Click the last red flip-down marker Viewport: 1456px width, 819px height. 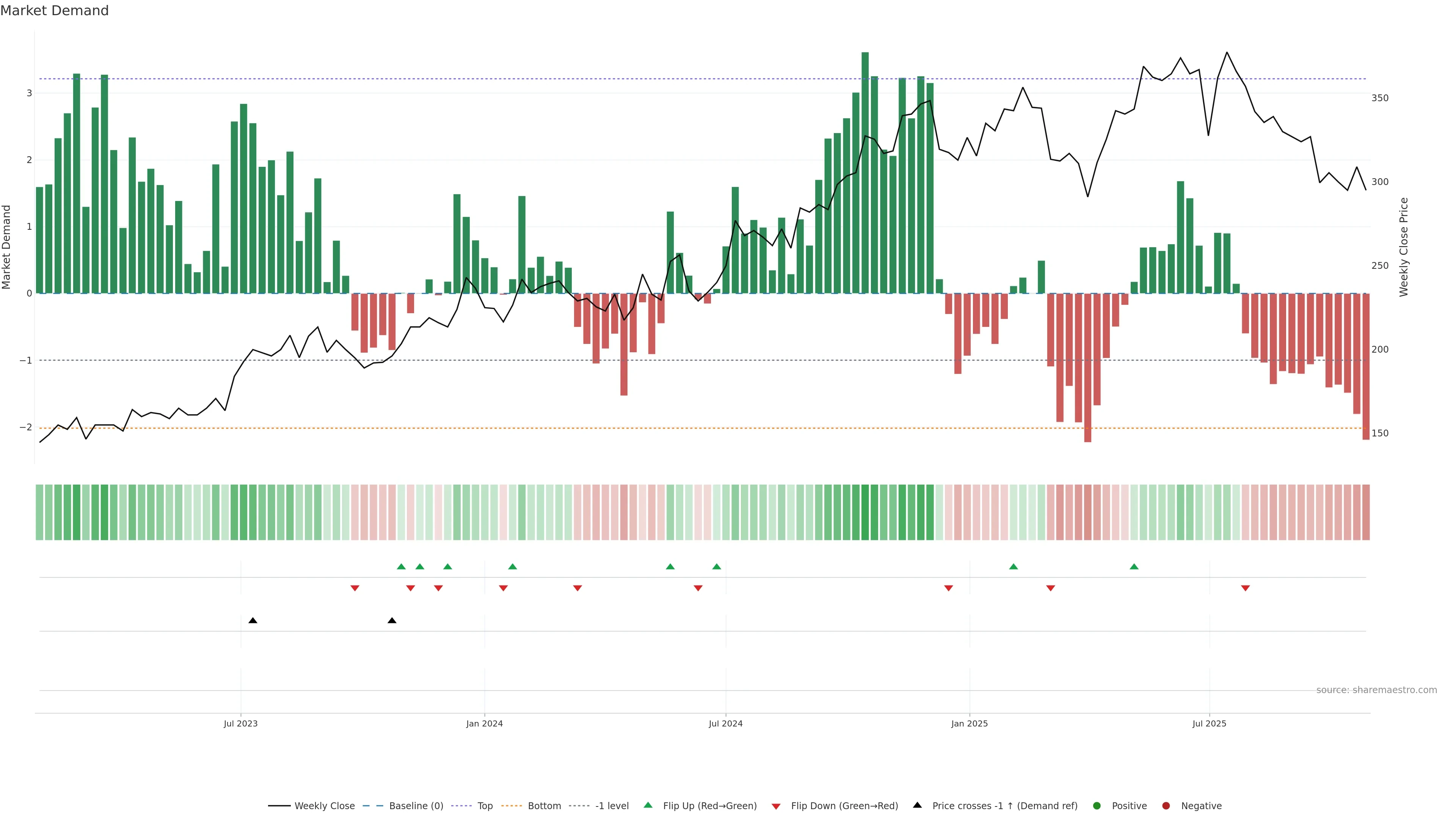(1245, 588)
